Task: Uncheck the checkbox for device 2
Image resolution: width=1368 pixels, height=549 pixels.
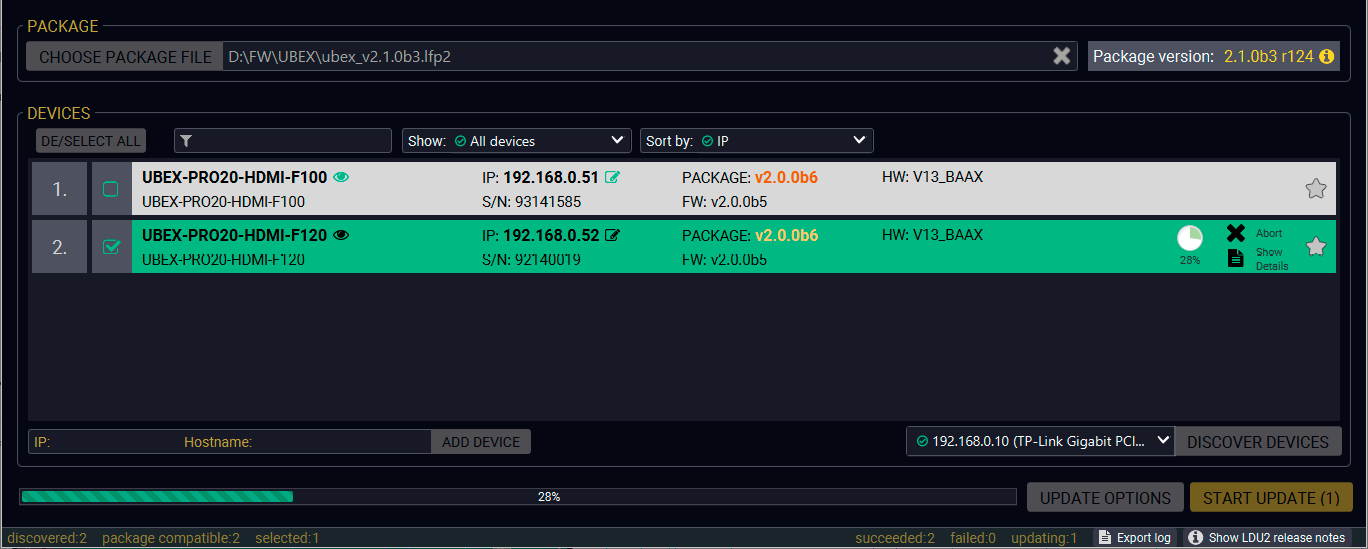Action: point(111,247)
